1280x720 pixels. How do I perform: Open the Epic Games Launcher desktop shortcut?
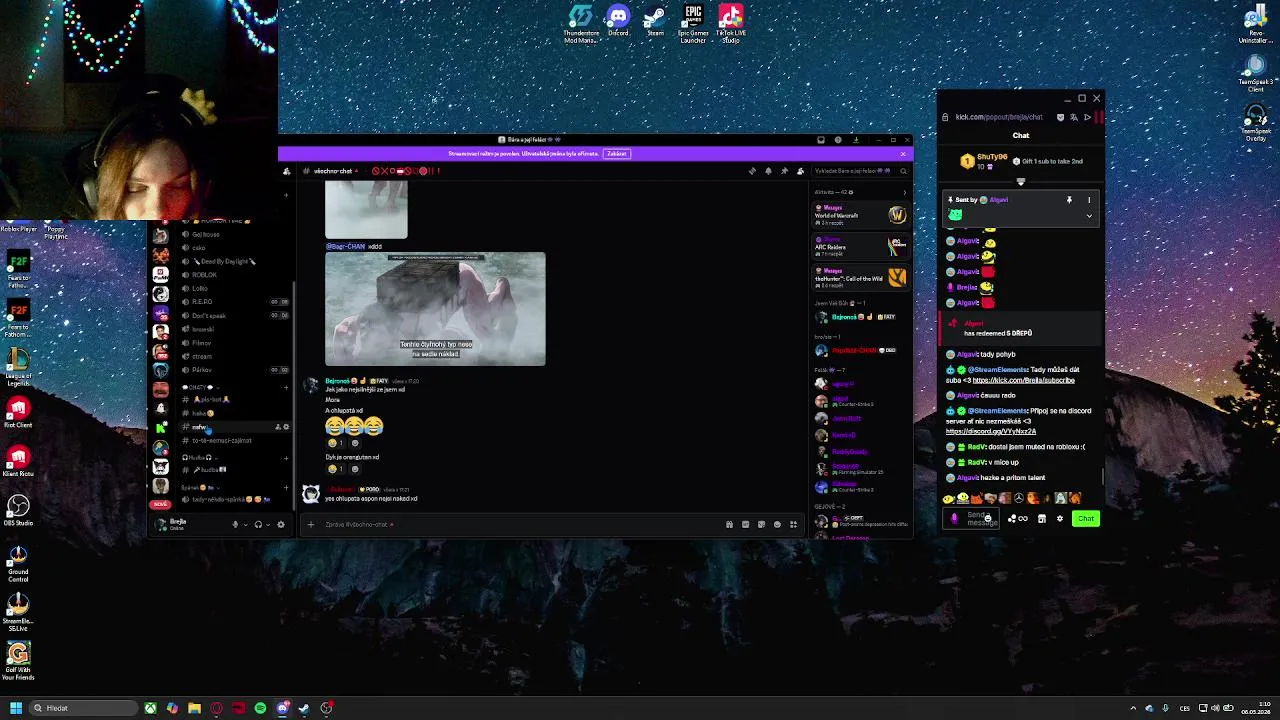(x=693, y=22)
